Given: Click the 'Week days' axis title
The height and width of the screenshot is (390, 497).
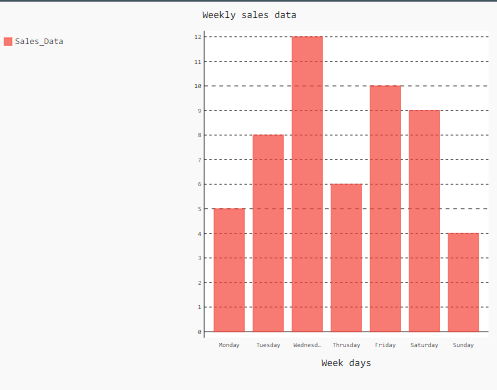Looking at the screenshot, I should click(x=346, y=363).
